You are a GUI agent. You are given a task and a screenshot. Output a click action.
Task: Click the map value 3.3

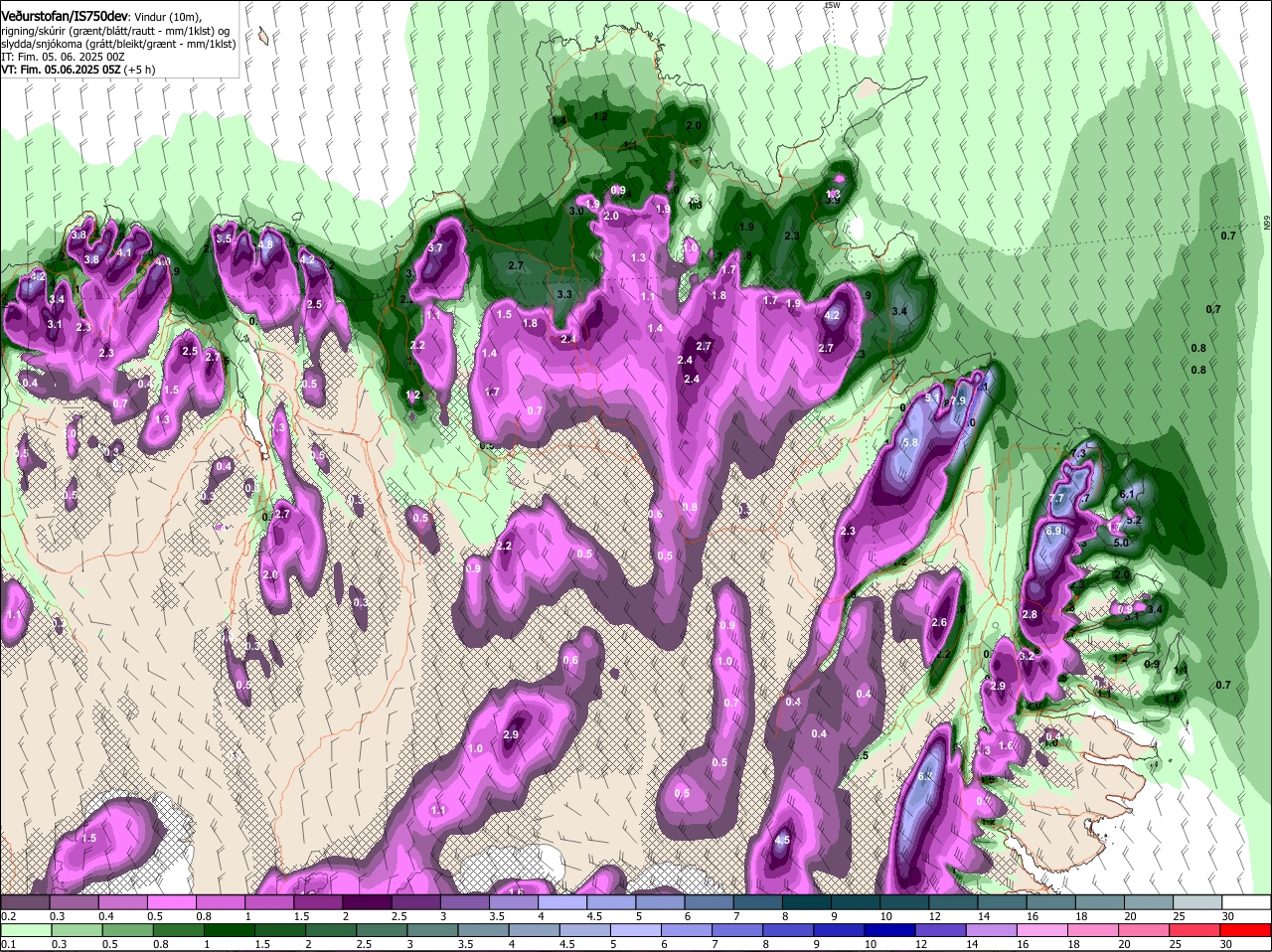pos(564,295)
